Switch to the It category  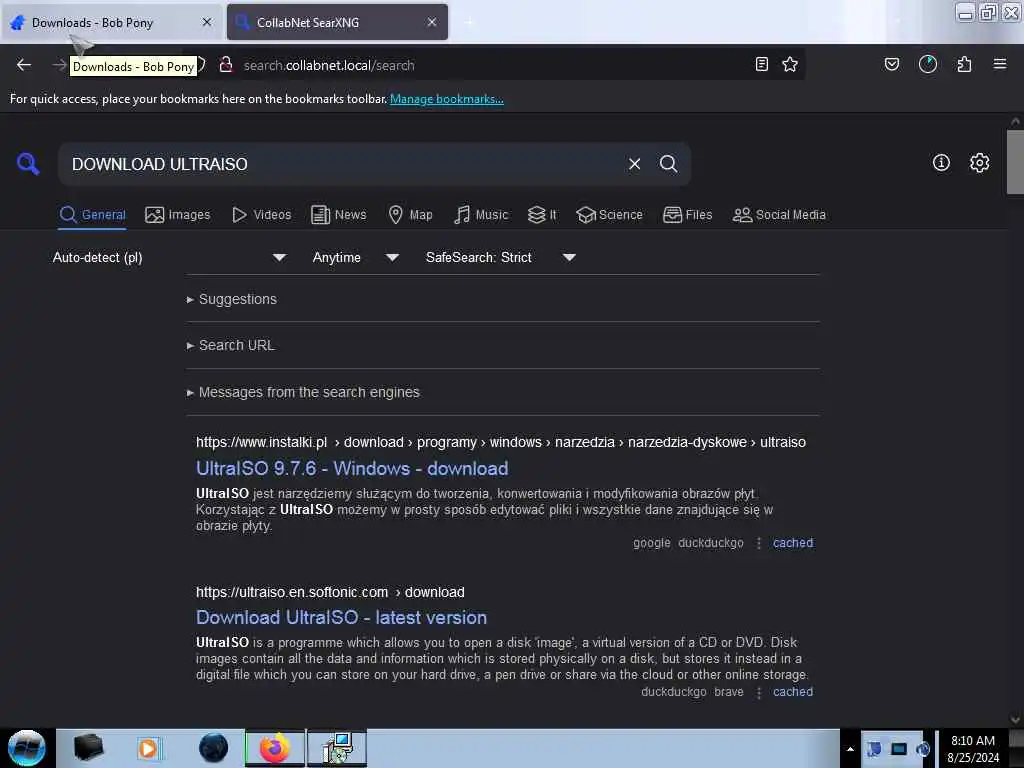(542, 215)
